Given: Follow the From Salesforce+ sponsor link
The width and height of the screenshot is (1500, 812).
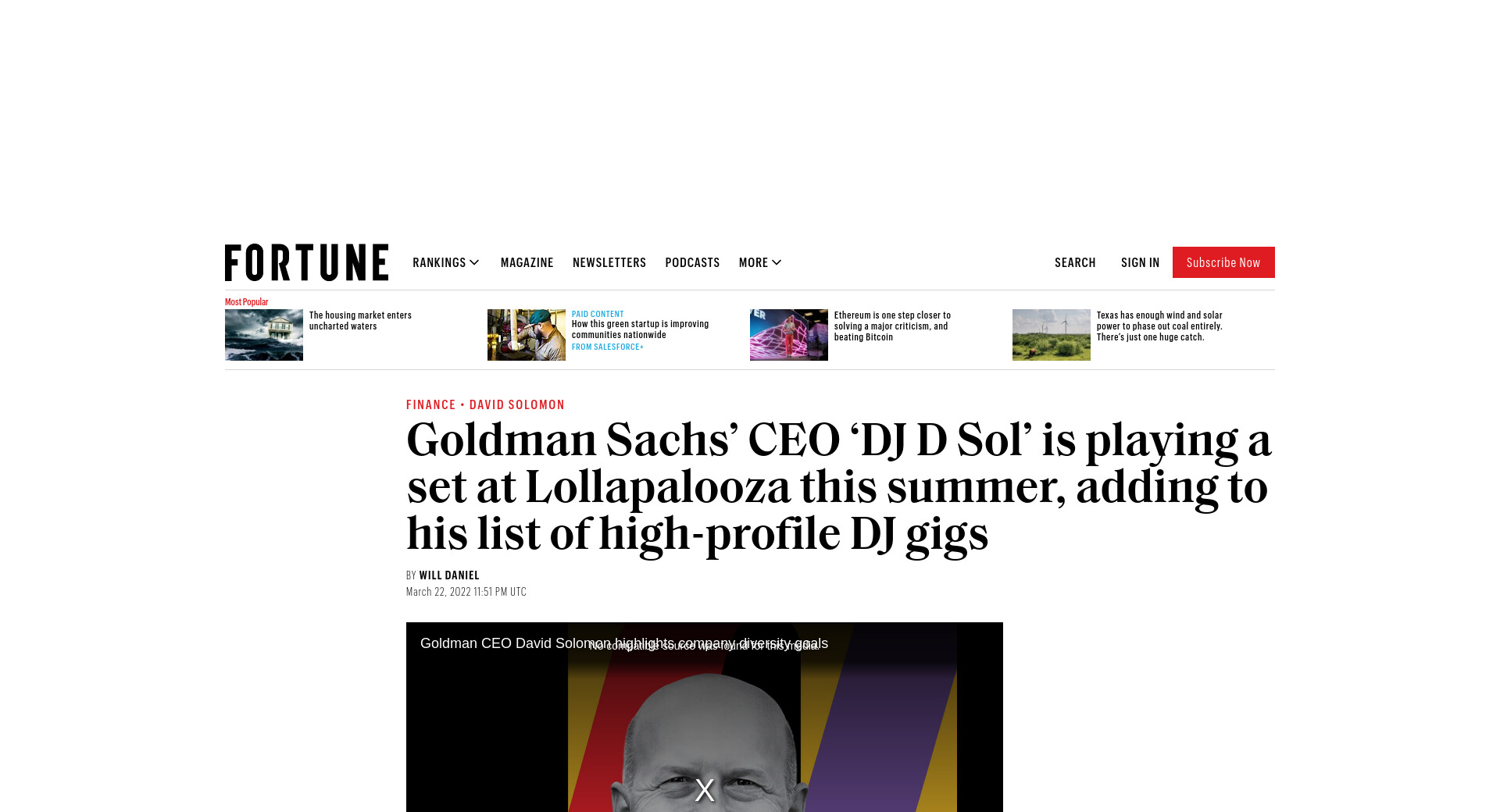Looking at the screenshot, I should click(608, 347).
